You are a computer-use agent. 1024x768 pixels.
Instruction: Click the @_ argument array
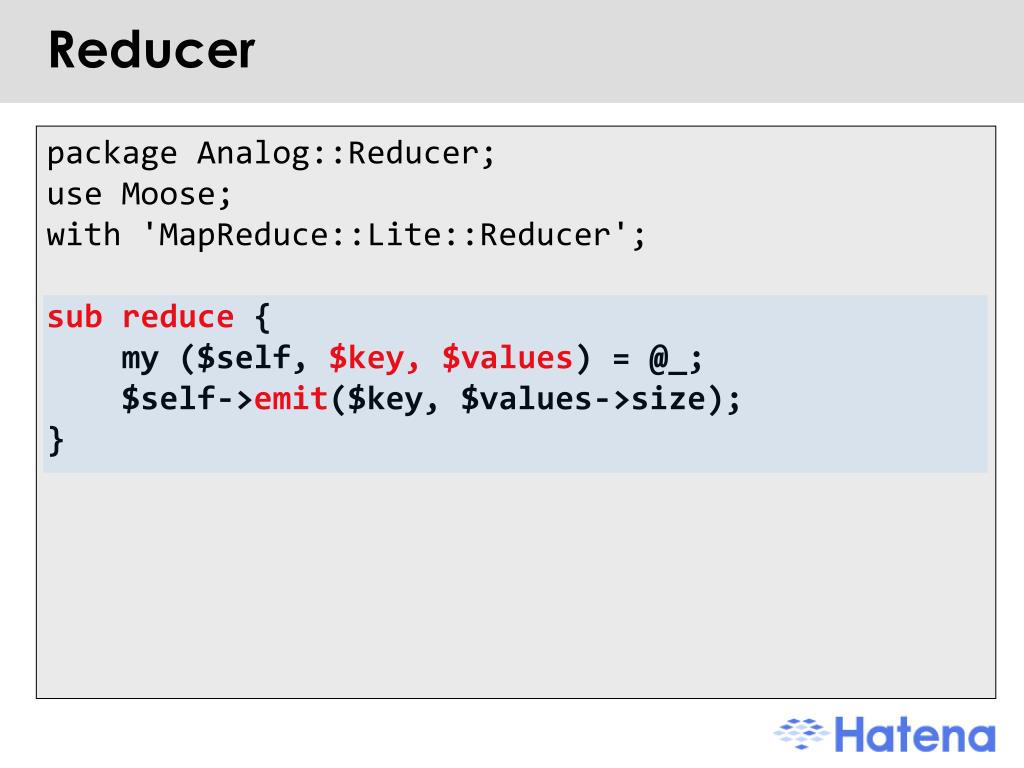coord(667,359)
